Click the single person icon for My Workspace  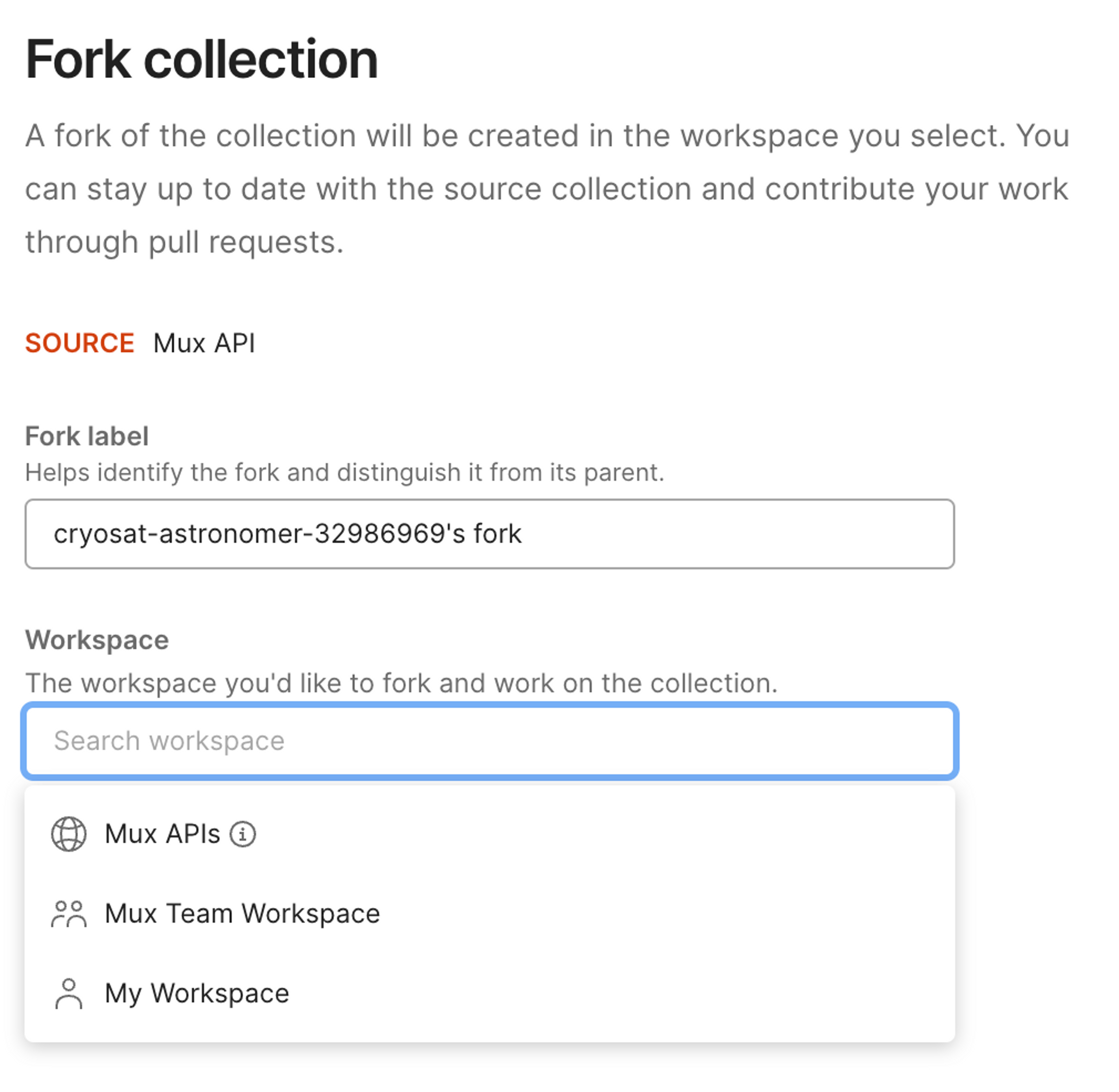click(69, 994)
